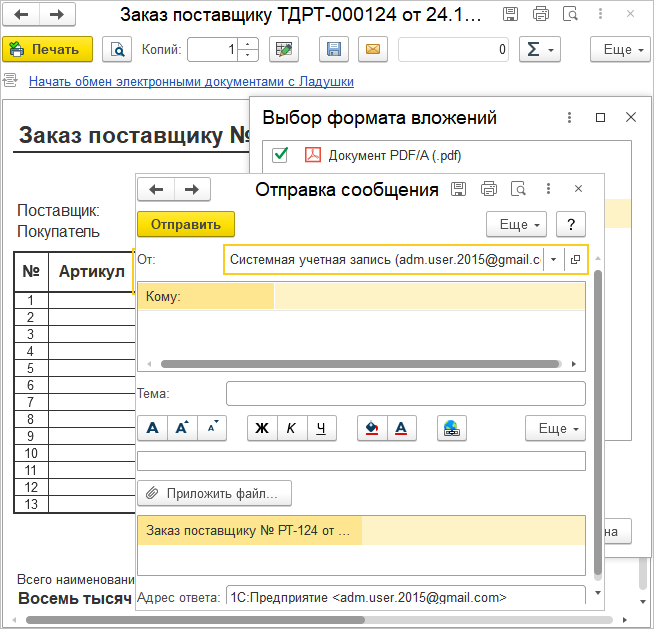Maximize the Выбор формата вложений dialog
Screen dimensions: 654x629
point(600,118)
